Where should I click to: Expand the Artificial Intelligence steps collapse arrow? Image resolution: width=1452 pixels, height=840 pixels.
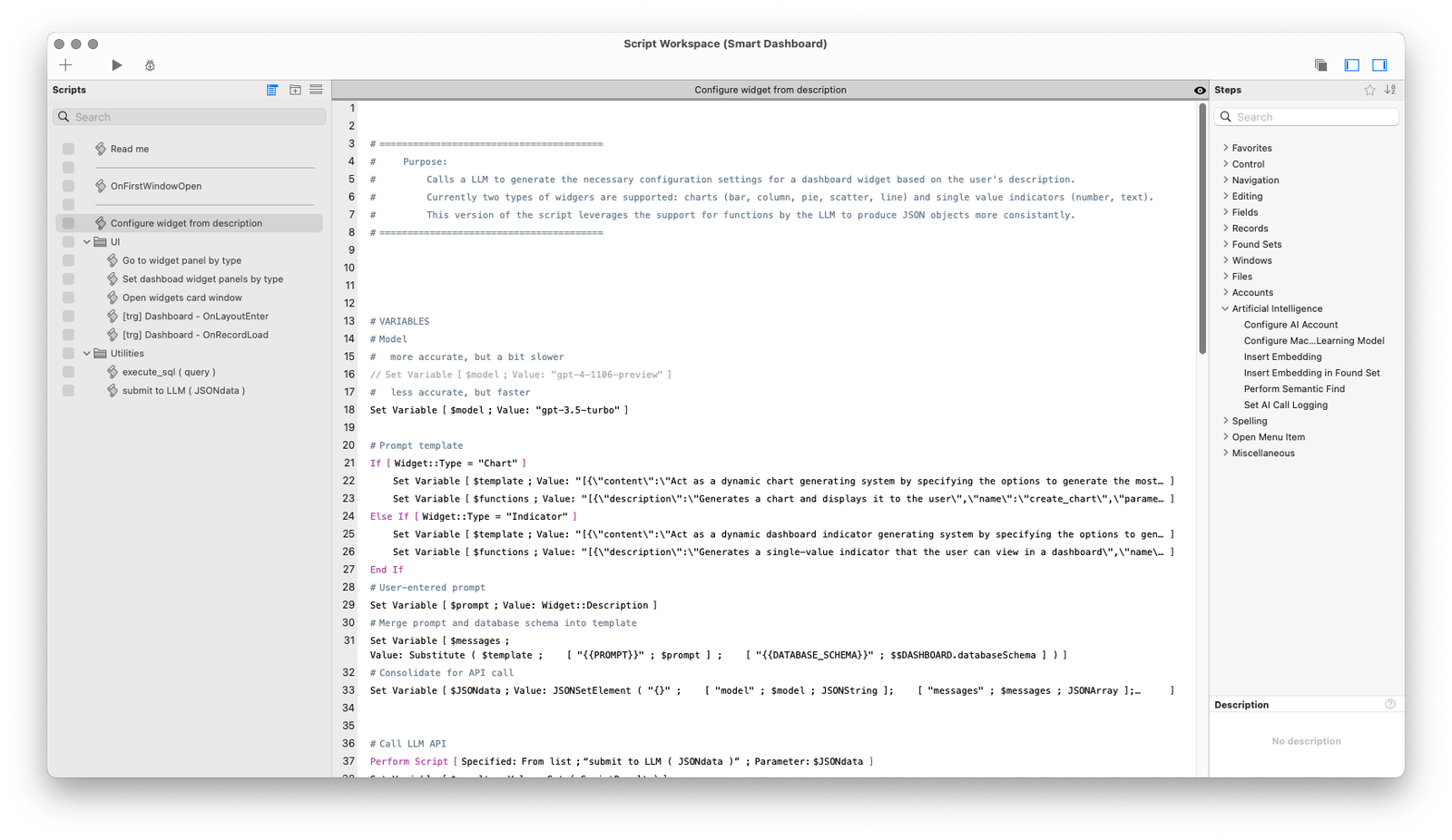[1226, 308]
